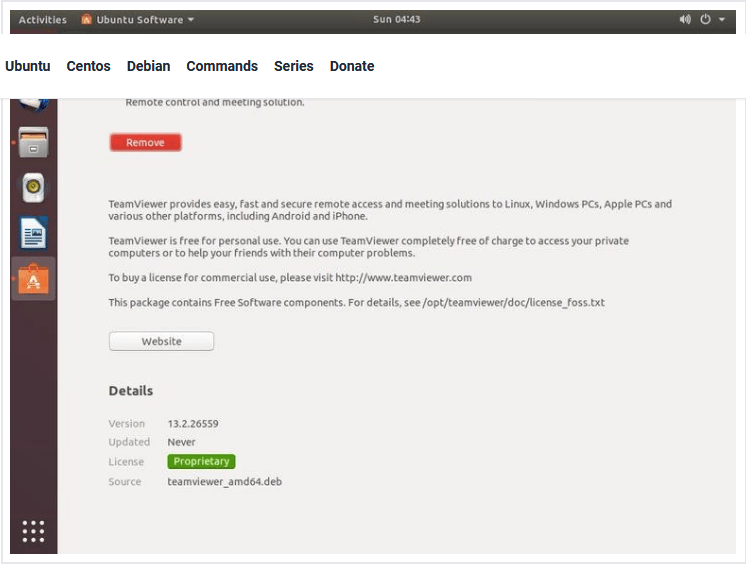Click the Version label
Image resolution: width=746 pixels, height=564 pixels.
point(127,424)
